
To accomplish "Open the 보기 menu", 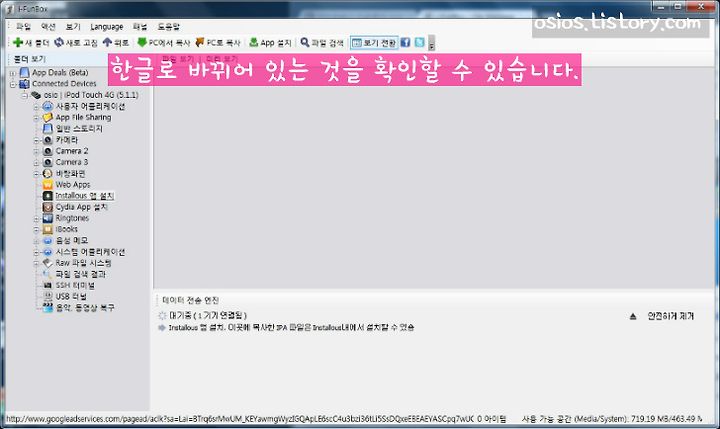I will (x=73, y=27).
